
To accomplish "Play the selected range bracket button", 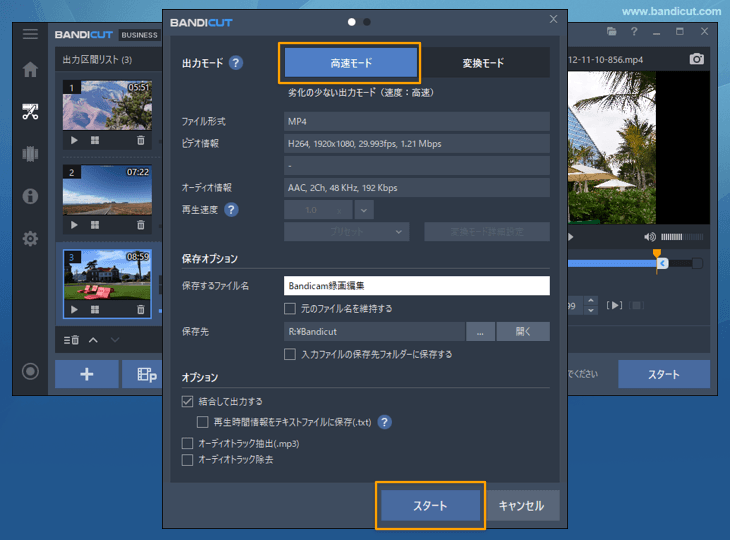I will point(615,305).
